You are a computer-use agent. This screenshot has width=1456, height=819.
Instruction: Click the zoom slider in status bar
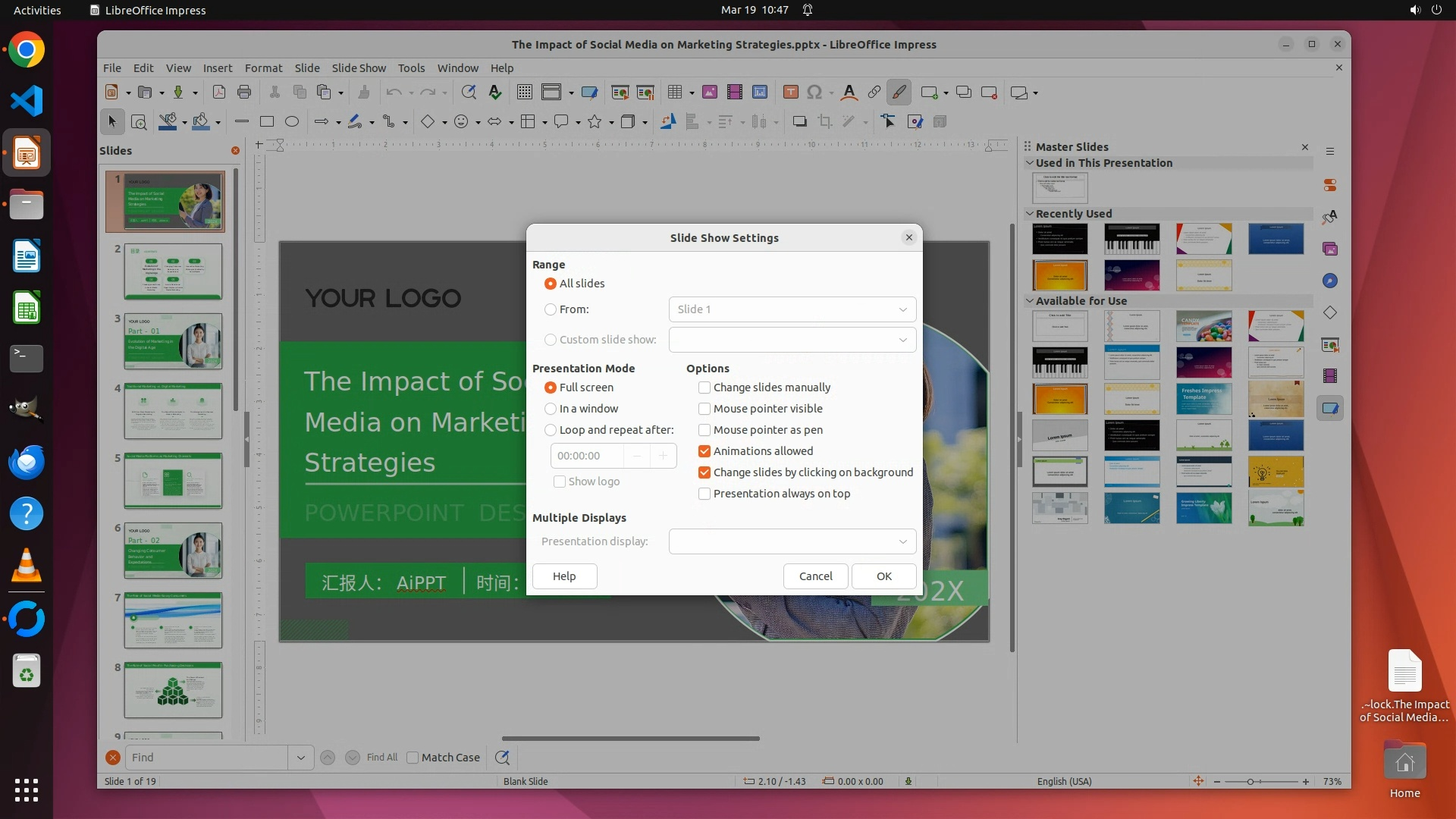[1251, 781]
